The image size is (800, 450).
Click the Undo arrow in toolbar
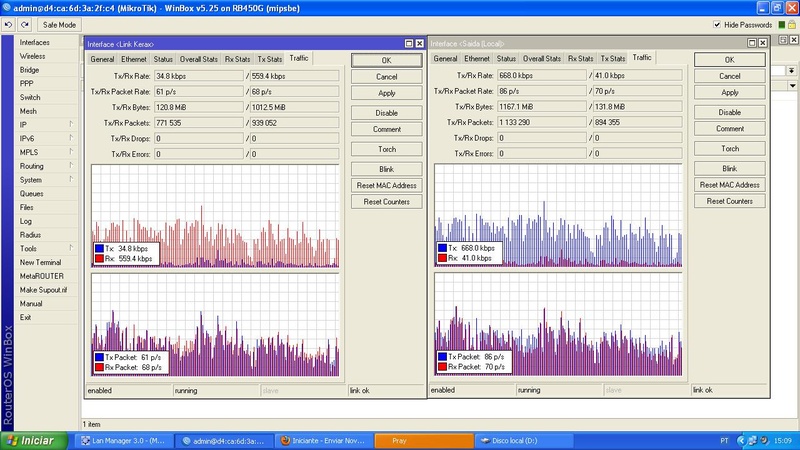[x=8, y=24]
